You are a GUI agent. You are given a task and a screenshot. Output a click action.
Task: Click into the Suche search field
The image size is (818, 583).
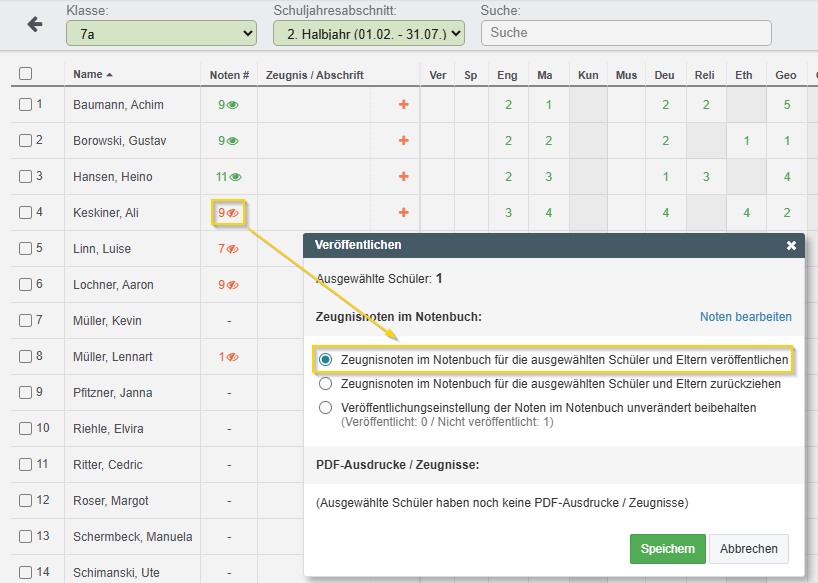pyautogui.click(x=626, y=33)
